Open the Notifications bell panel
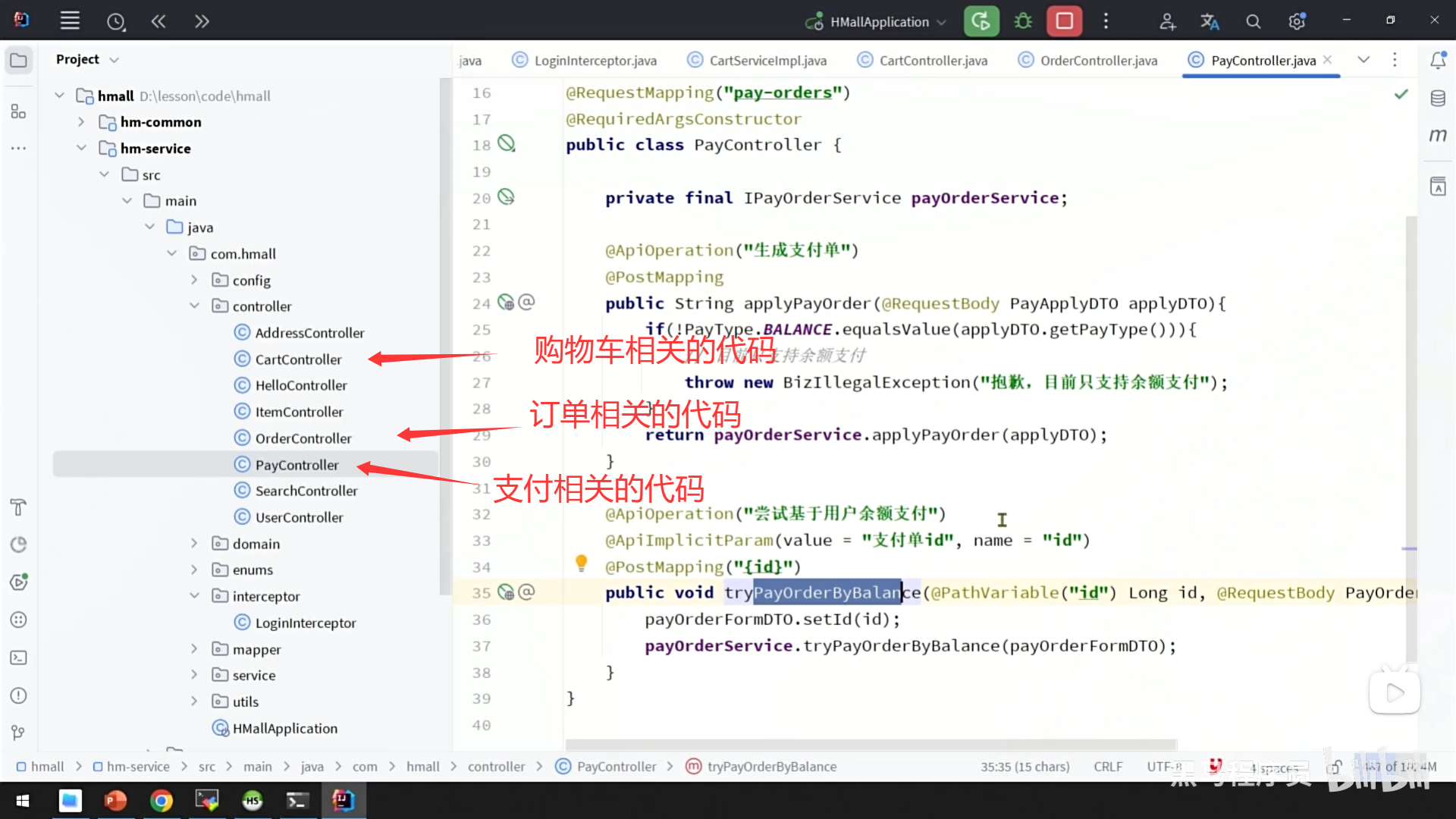The height and width of the screenshot is (819, 1456). point(1438,60)
